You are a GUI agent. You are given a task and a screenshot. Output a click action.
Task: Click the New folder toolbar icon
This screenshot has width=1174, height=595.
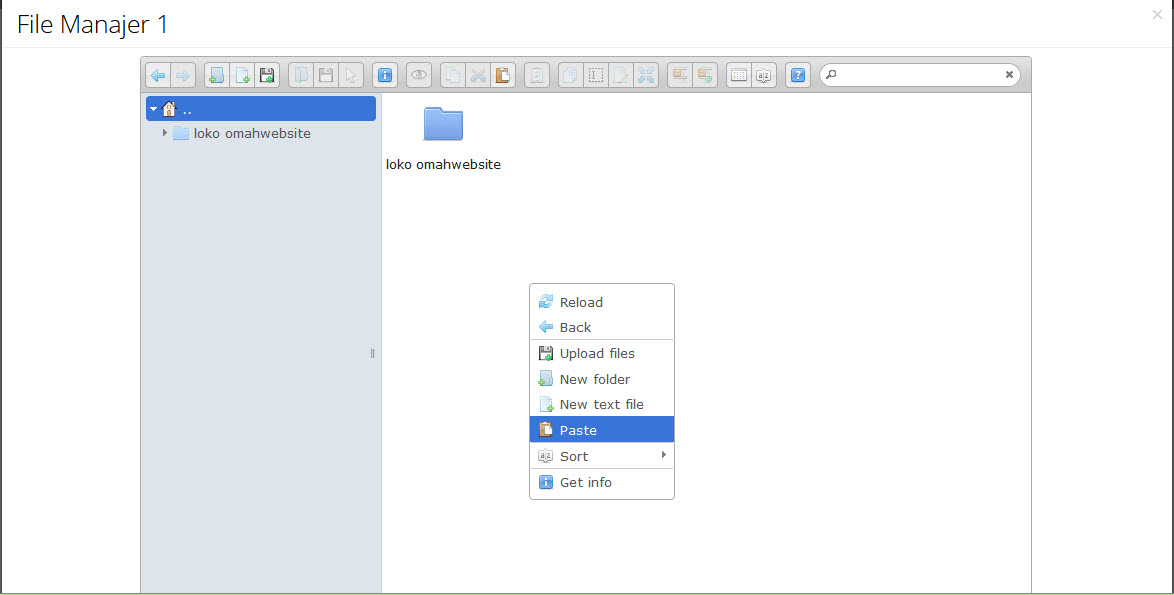pos(216,75)
